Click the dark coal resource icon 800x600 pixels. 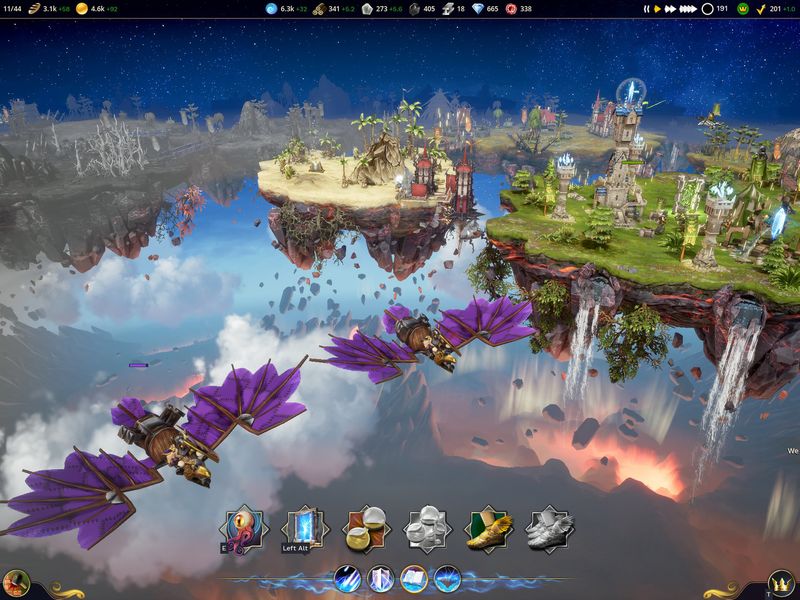415,8
